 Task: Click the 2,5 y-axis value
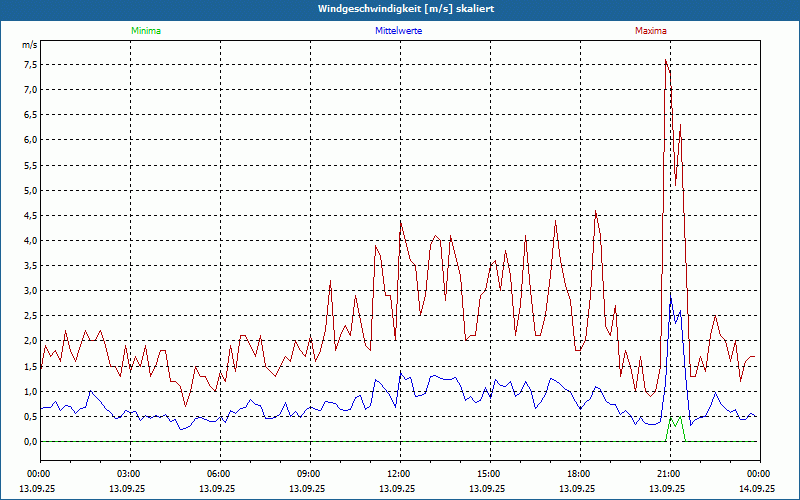tap(31, 316)
